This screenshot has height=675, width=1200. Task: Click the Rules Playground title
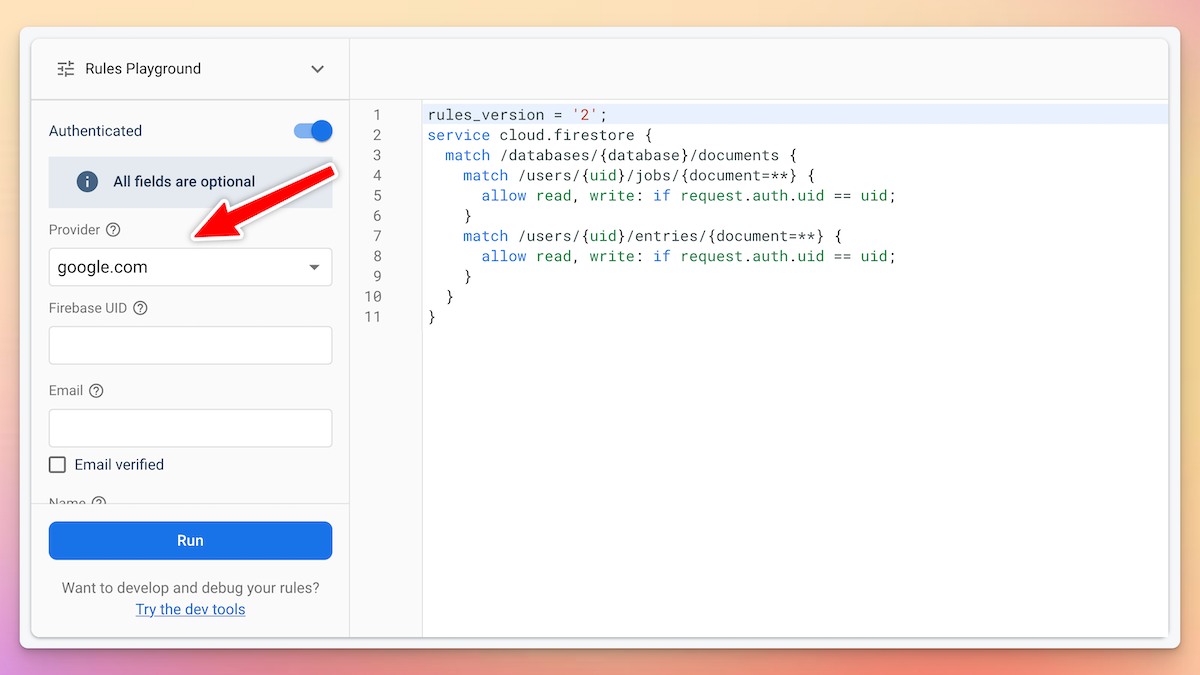pos(143,69)
